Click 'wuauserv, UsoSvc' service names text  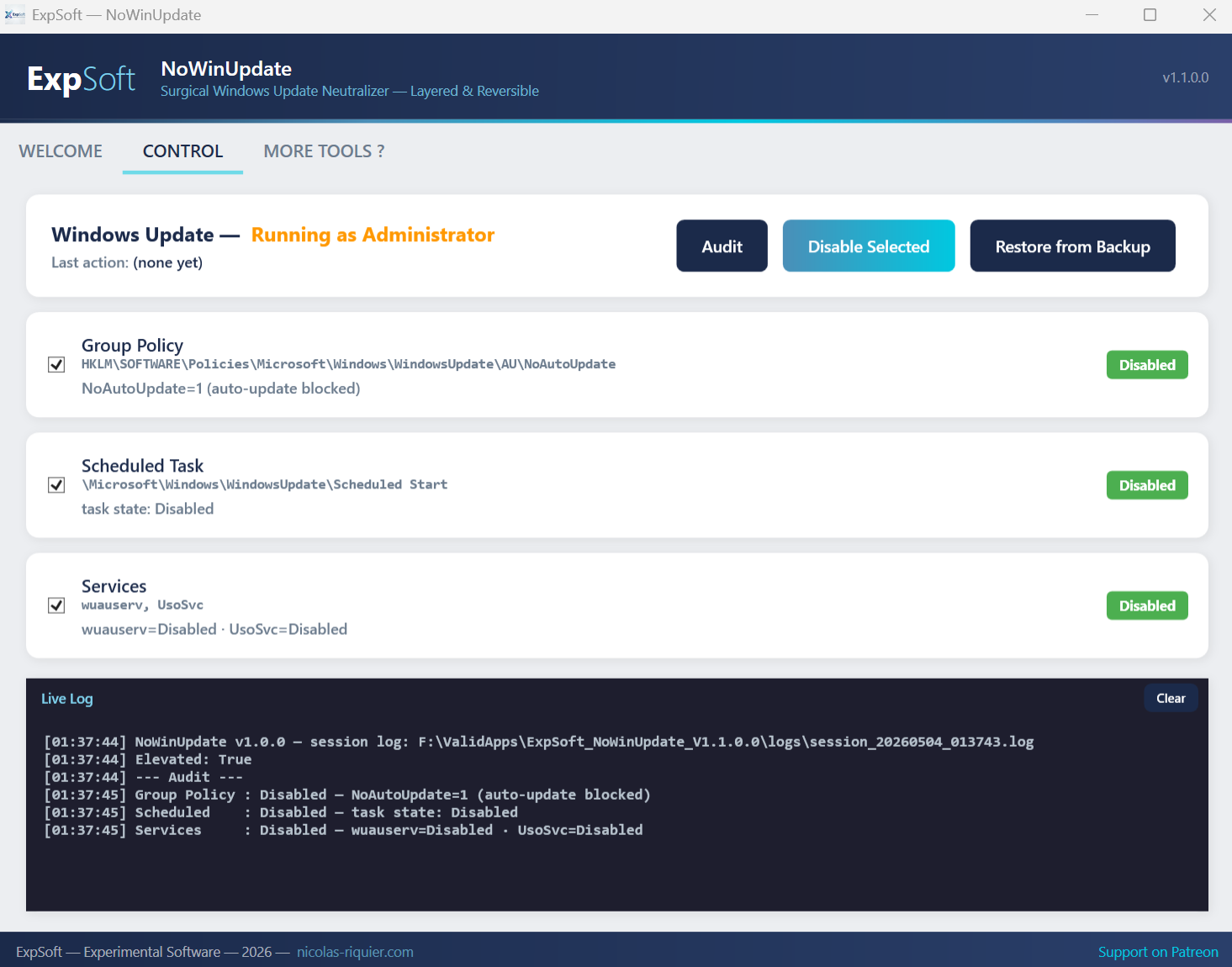(142, 605)
